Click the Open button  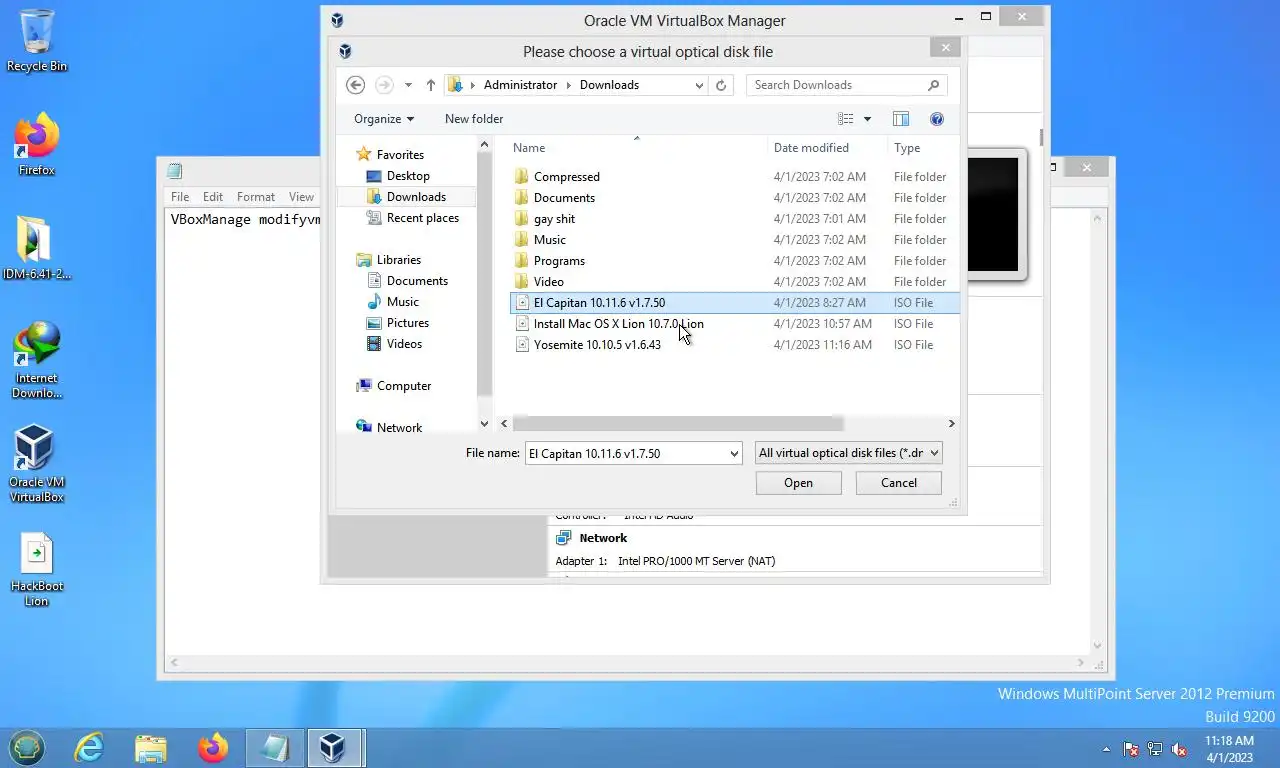(x=798, y=483)
